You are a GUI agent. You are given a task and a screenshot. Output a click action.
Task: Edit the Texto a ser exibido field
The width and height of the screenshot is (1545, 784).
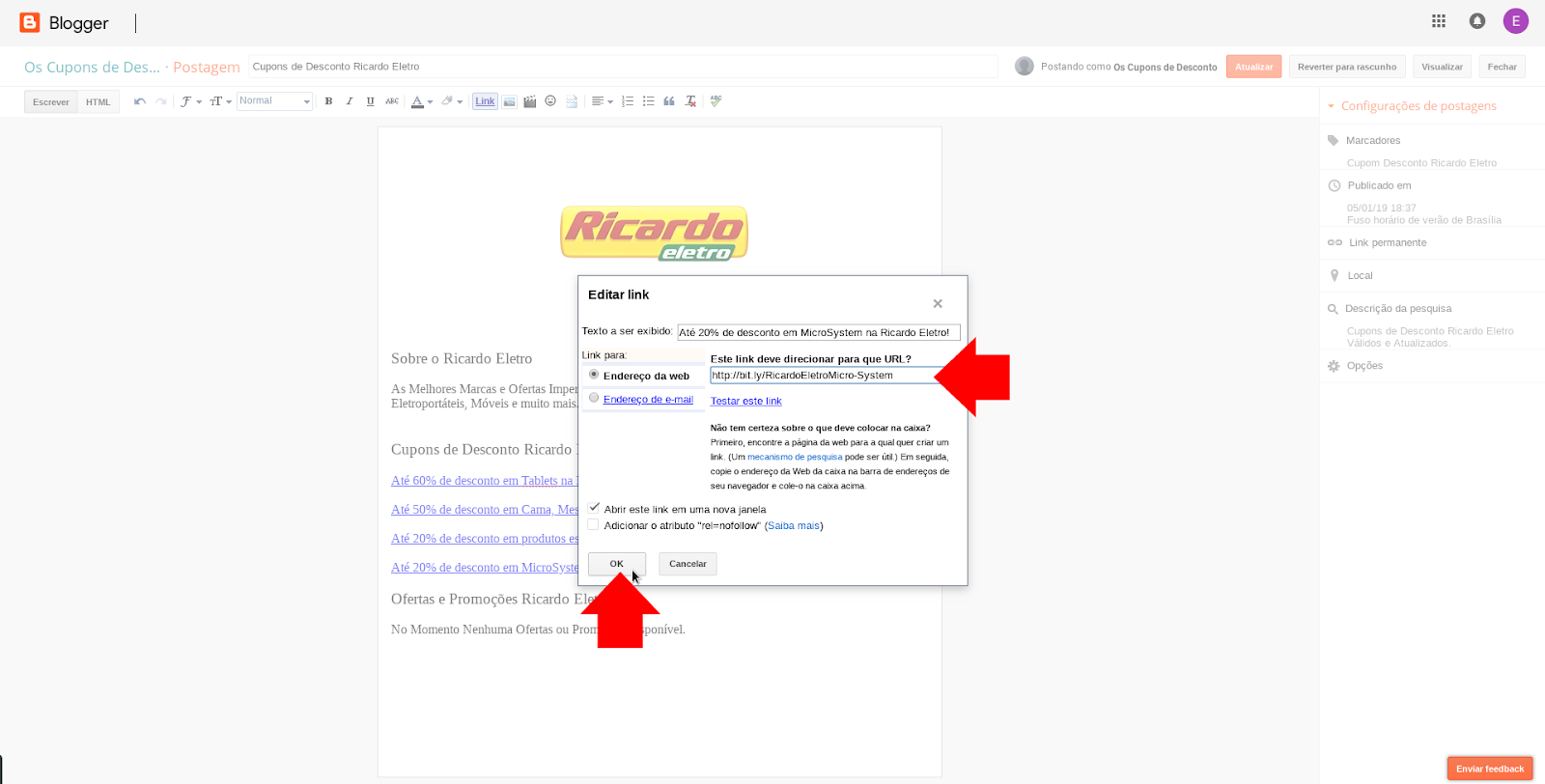[x=819, y=332]
